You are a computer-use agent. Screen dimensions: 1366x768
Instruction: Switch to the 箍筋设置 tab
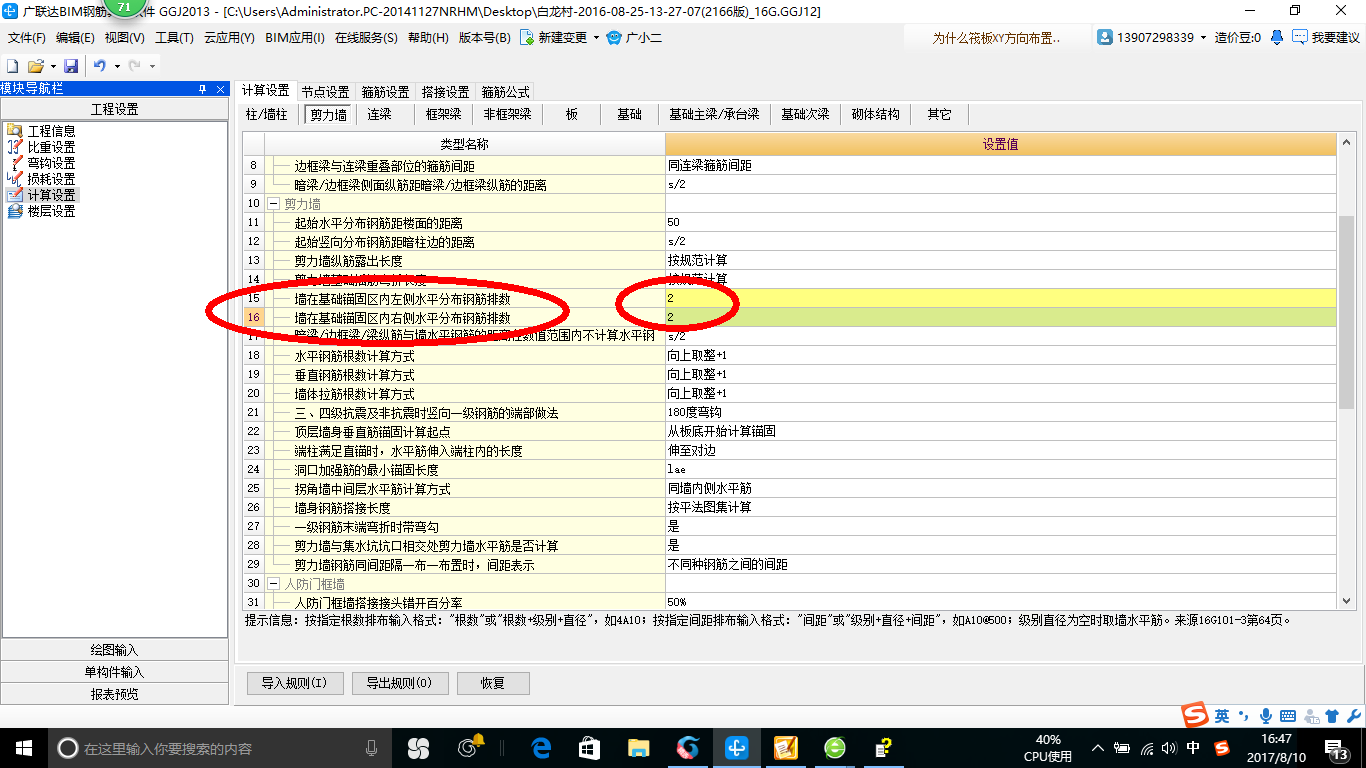click(x=385, y=91)
